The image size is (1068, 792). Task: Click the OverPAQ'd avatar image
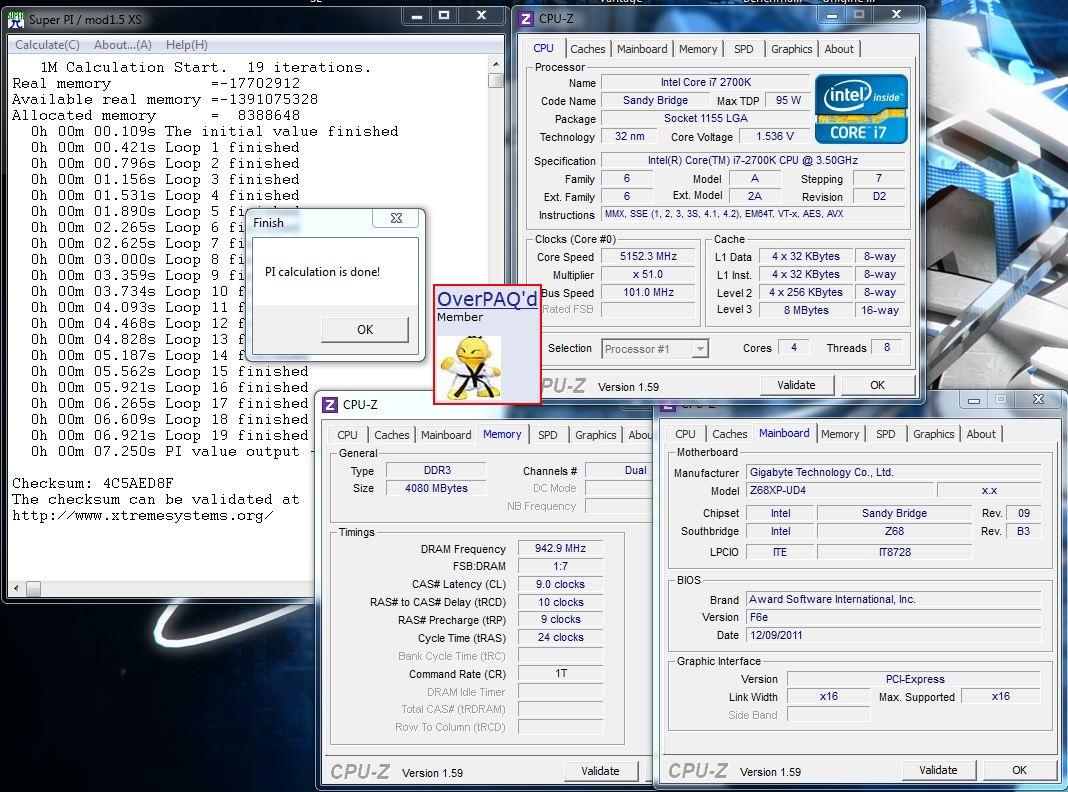click(470, 366)
